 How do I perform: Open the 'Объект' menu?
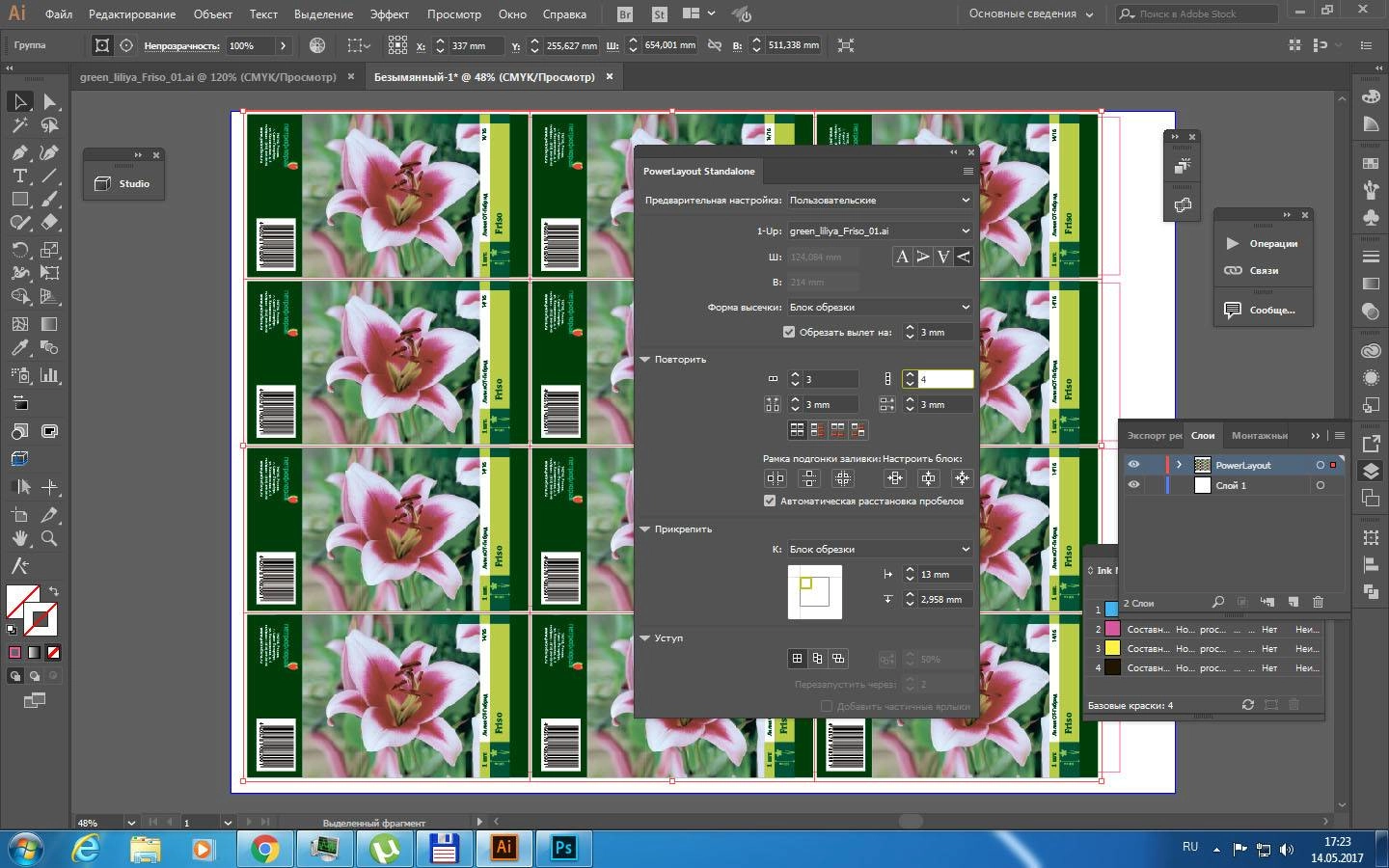coord(212,14)
